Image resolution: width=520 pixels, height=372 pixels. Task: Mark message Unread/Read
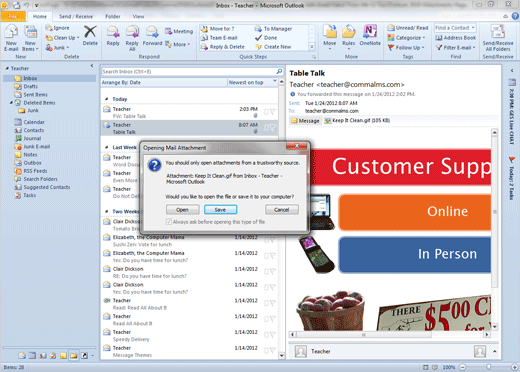408,28
